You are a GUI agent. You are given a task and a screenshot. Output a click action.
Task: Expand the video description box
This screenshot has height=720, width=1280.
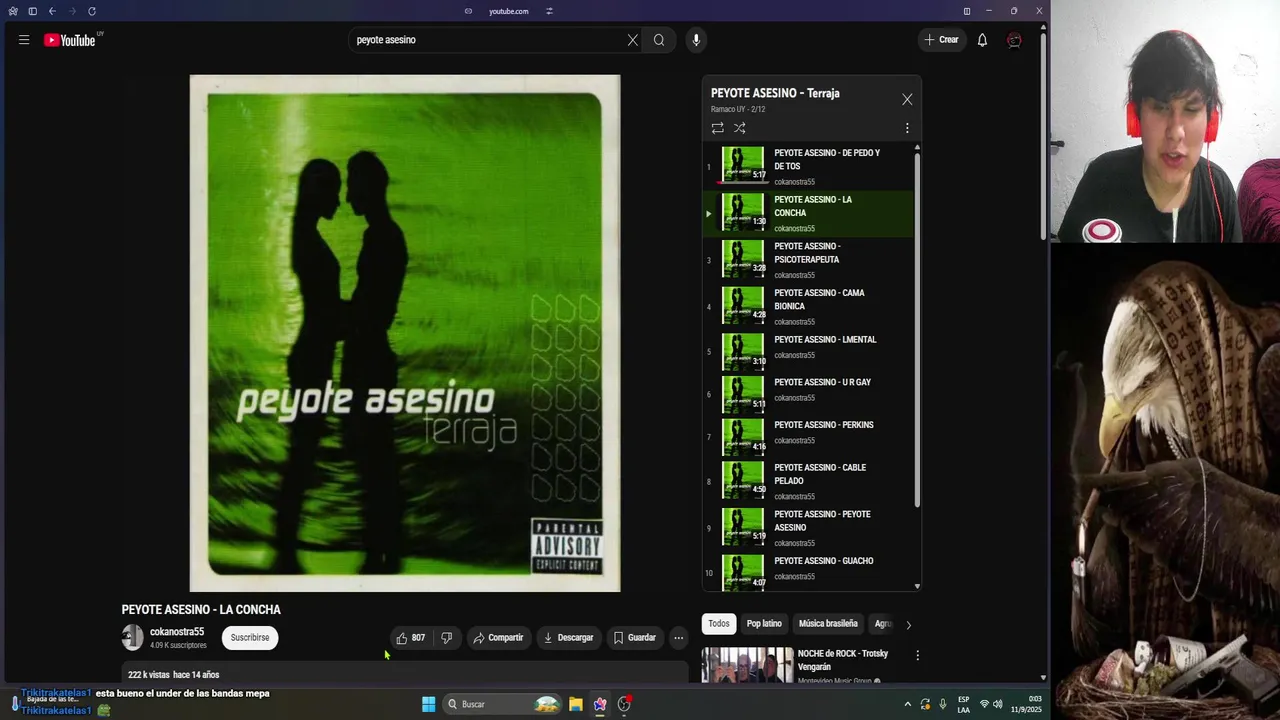pos(405,673)
